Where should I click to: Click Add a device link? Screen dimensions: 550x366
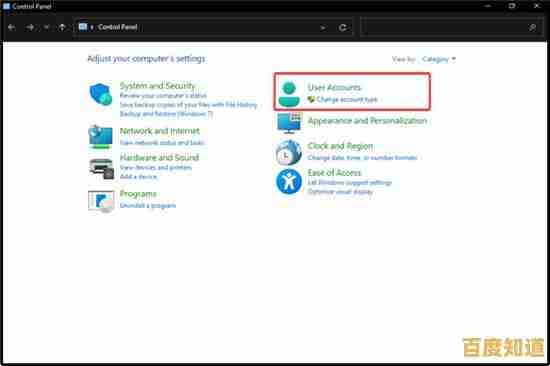[x=139, y=176]
